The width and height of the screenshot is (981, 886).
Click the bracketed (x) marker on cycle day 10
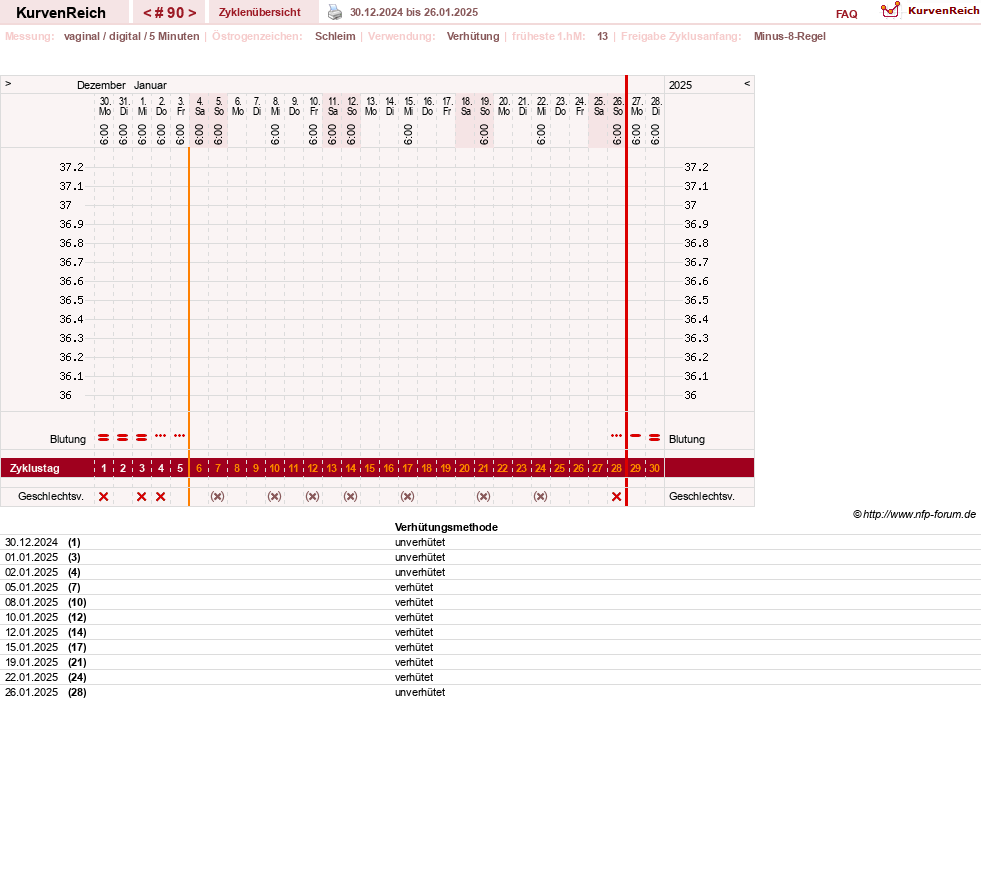[274, 496]
